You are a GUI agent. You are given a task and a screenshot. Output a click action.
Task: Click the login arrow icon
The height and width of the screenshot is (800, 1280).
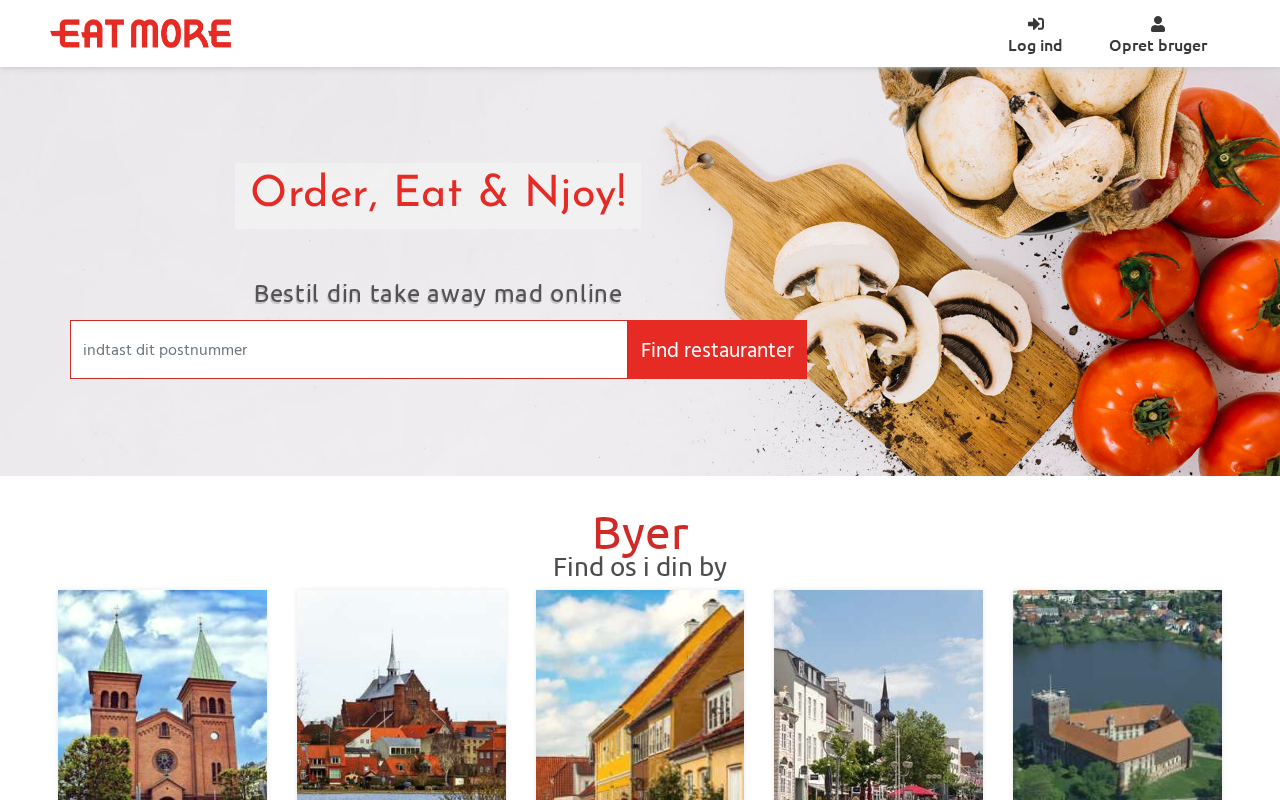[1036, 24]
